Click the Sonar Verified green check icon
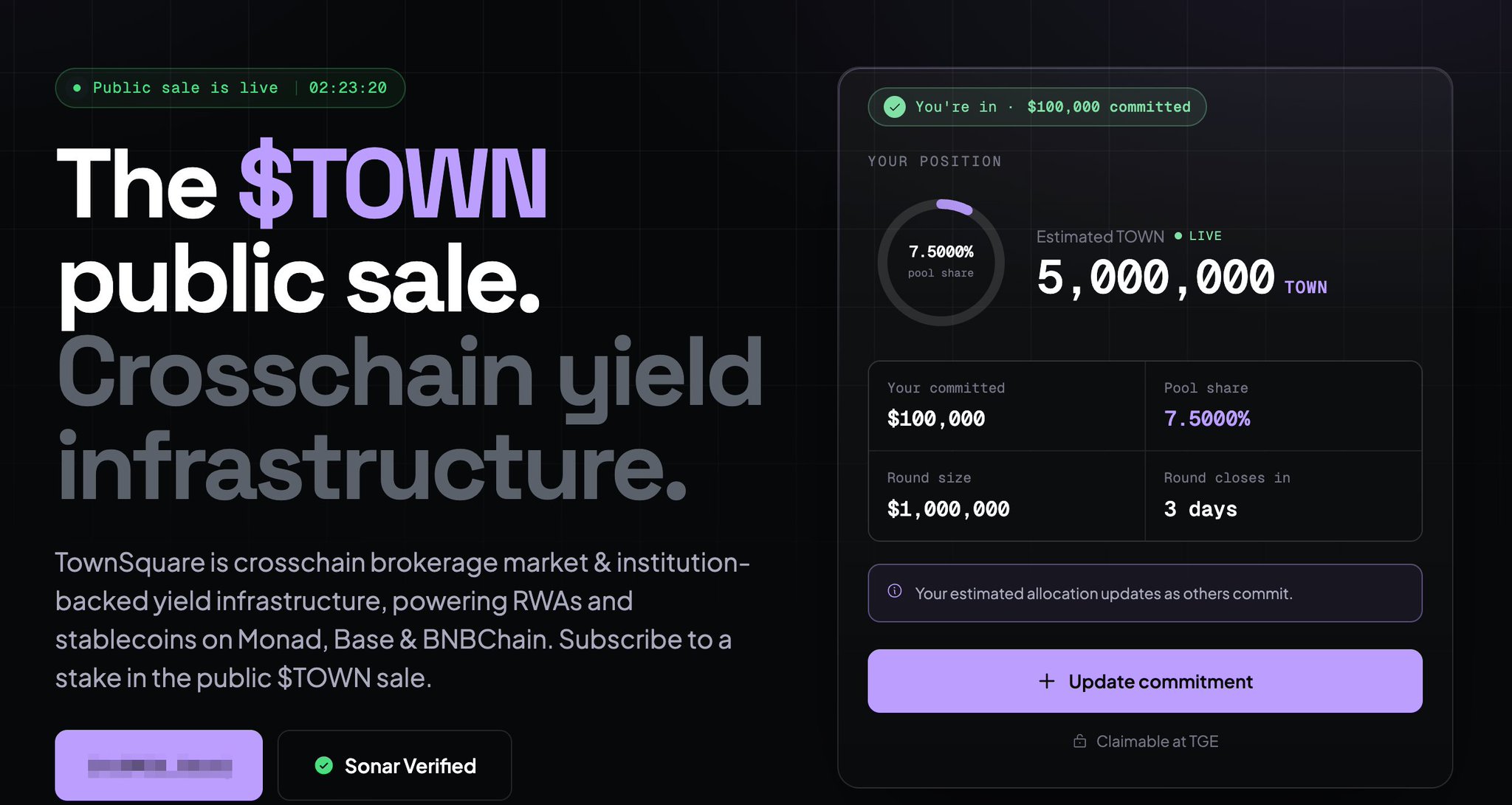Screen dimensions: 1512x805 tap(323, 765)
